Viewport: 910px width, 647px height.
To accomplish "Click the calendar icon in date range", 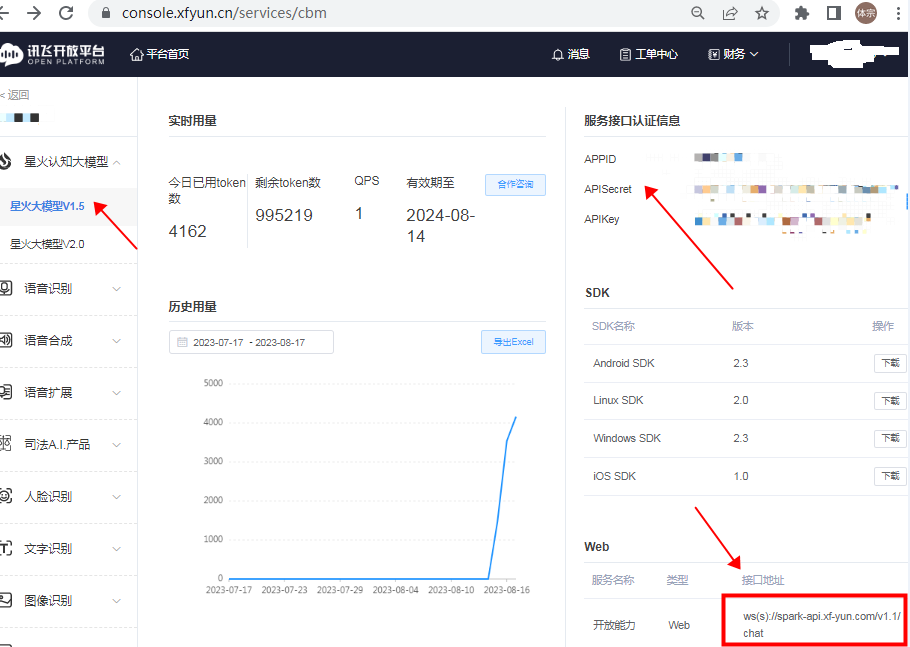I will click(x=182, y=342).
